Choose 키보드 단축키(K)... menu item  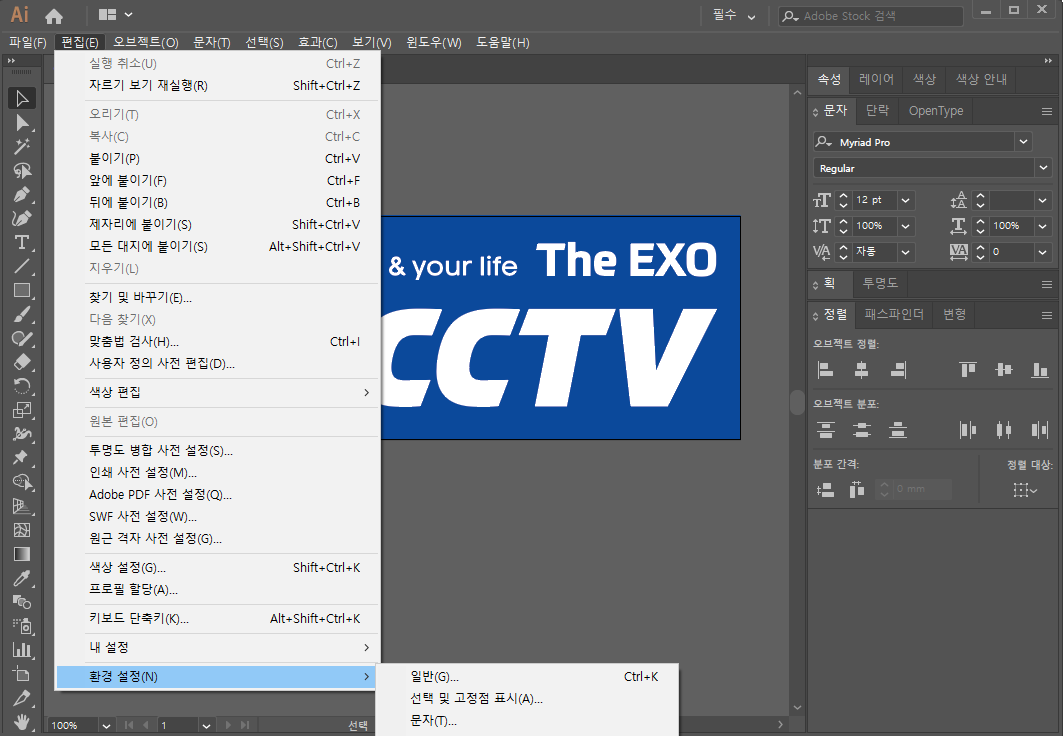pos(217,618)
